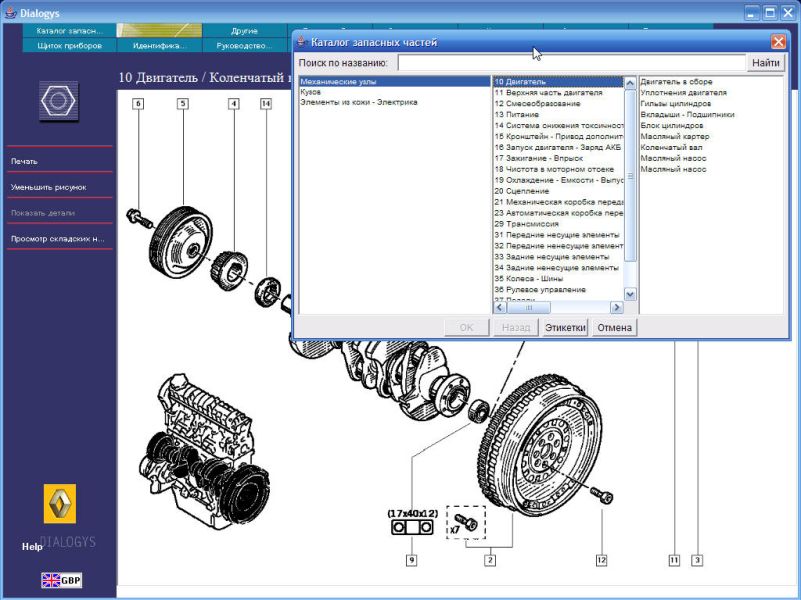The image size is (801, 600).
Task: Click the GBP British flag icon
Action: (61, 580)
